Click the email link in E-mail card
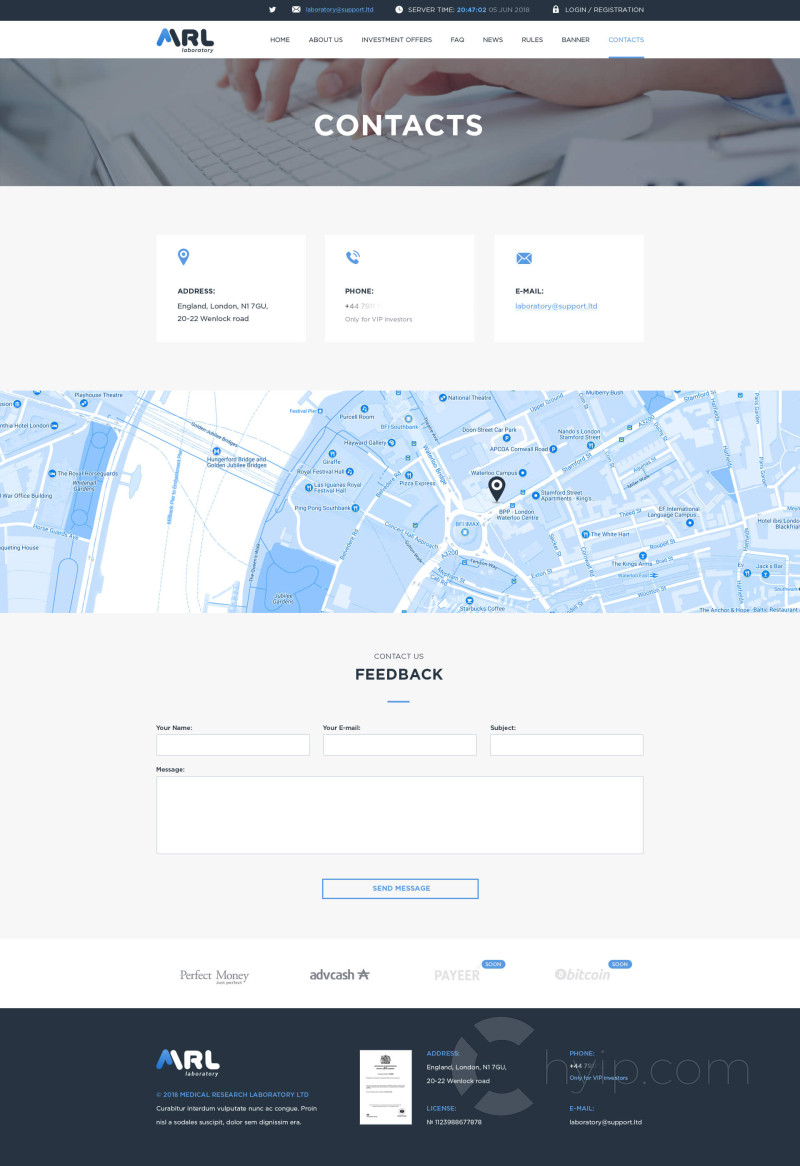 (556, 306)
